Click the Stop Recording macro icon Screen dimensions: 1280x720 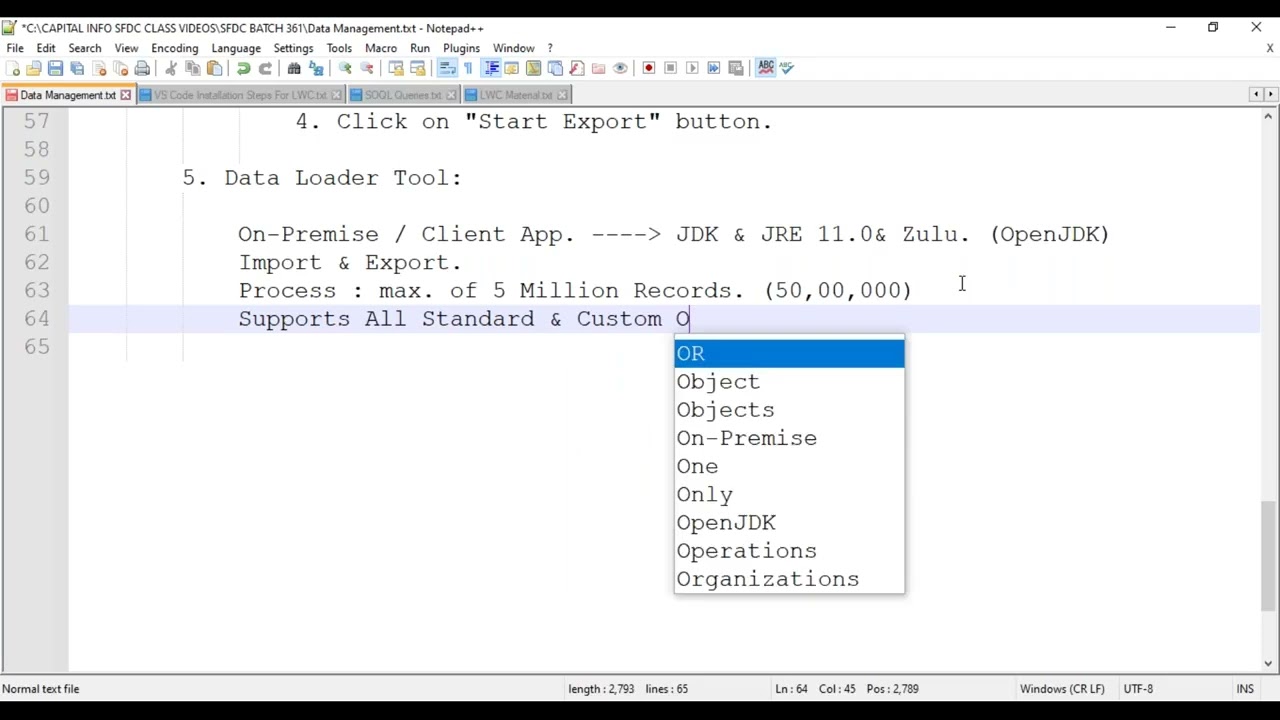point(670,68)
